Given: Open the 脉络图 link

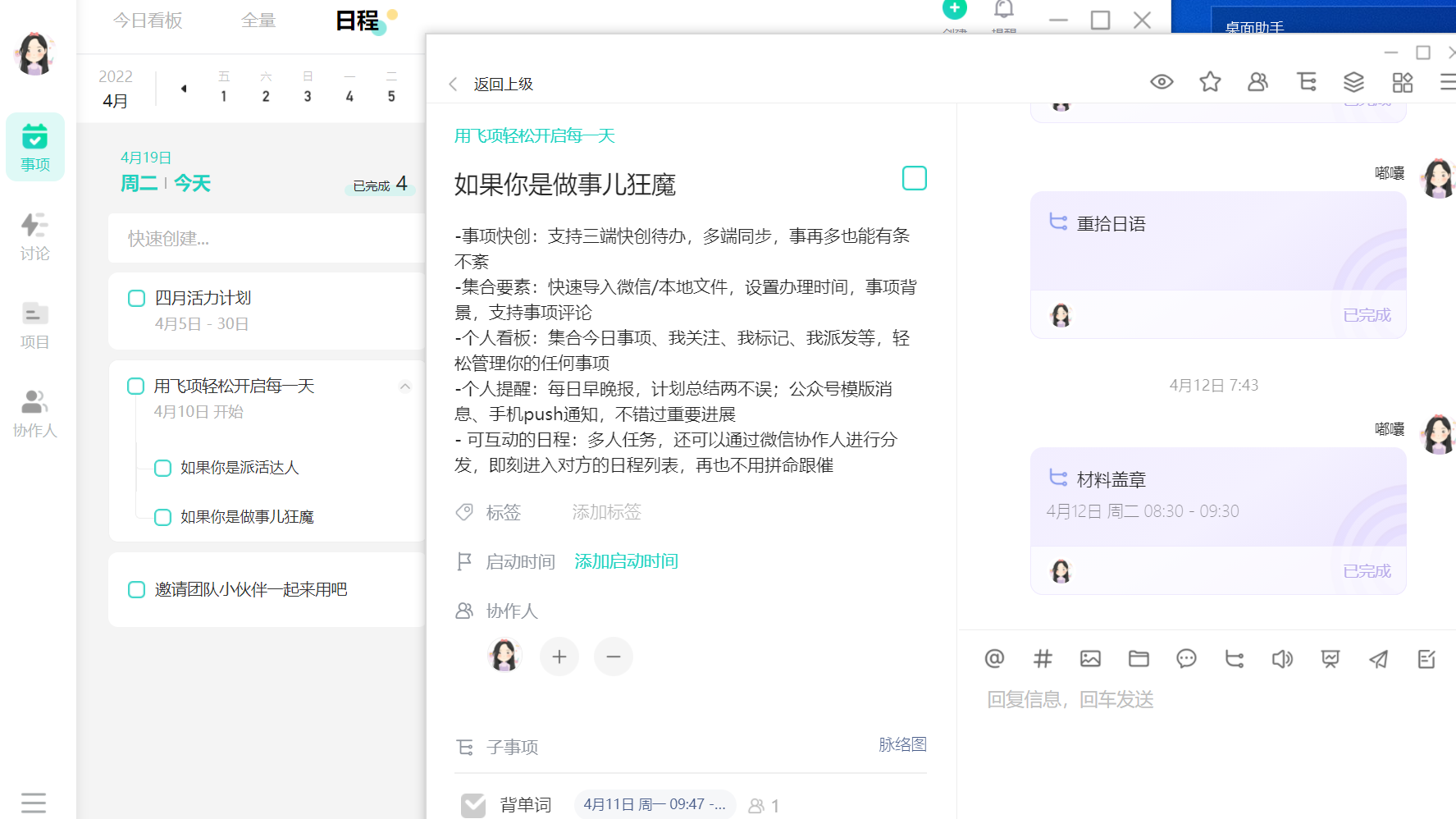Looking at the screenshot, I should click(x=902, y=744).
